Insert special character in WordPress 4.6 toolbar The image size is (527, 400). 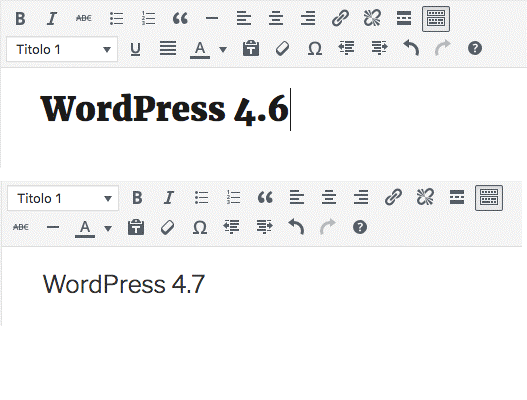tap(315, 49)
